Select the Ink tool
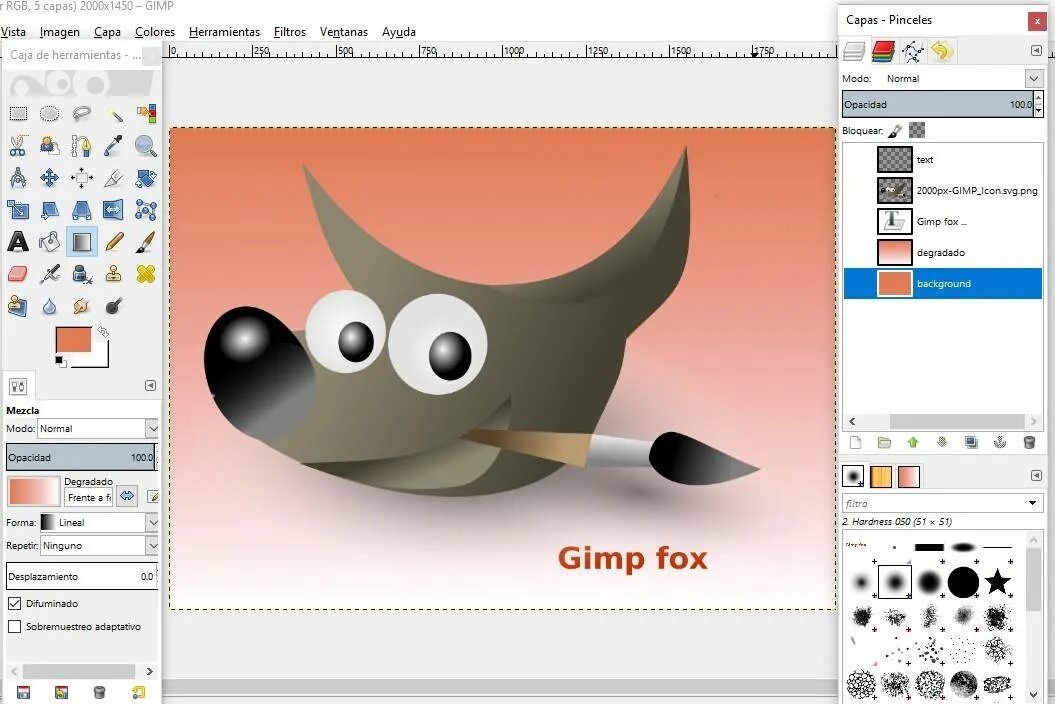Viewport: 1055px width, 704px height. click(81, 274)
